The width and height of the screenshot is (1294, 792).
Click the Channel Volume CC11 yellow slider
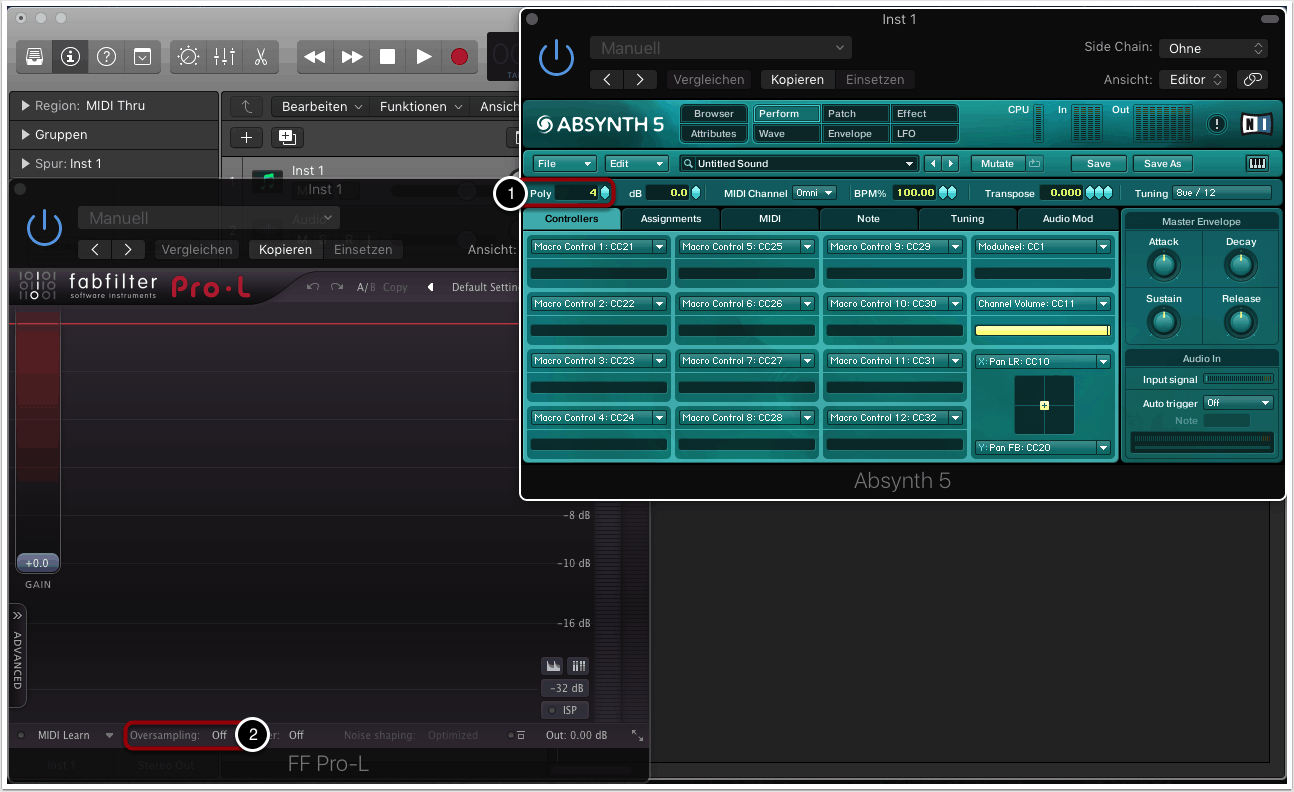click(1042, 330)
